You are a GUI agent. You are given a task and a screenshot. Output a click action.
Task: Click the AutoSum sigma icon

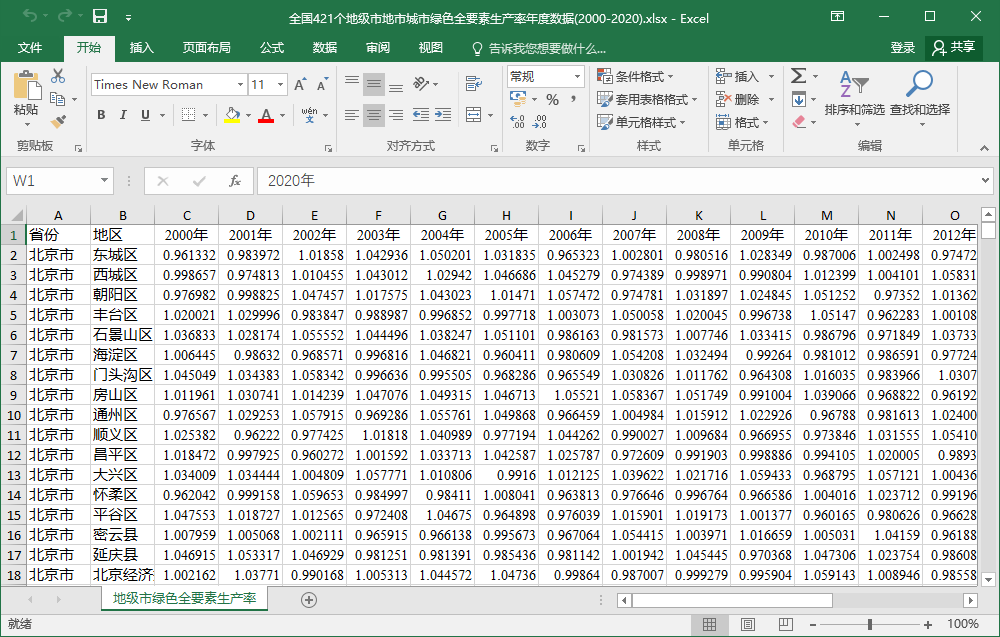coord(798,77)
